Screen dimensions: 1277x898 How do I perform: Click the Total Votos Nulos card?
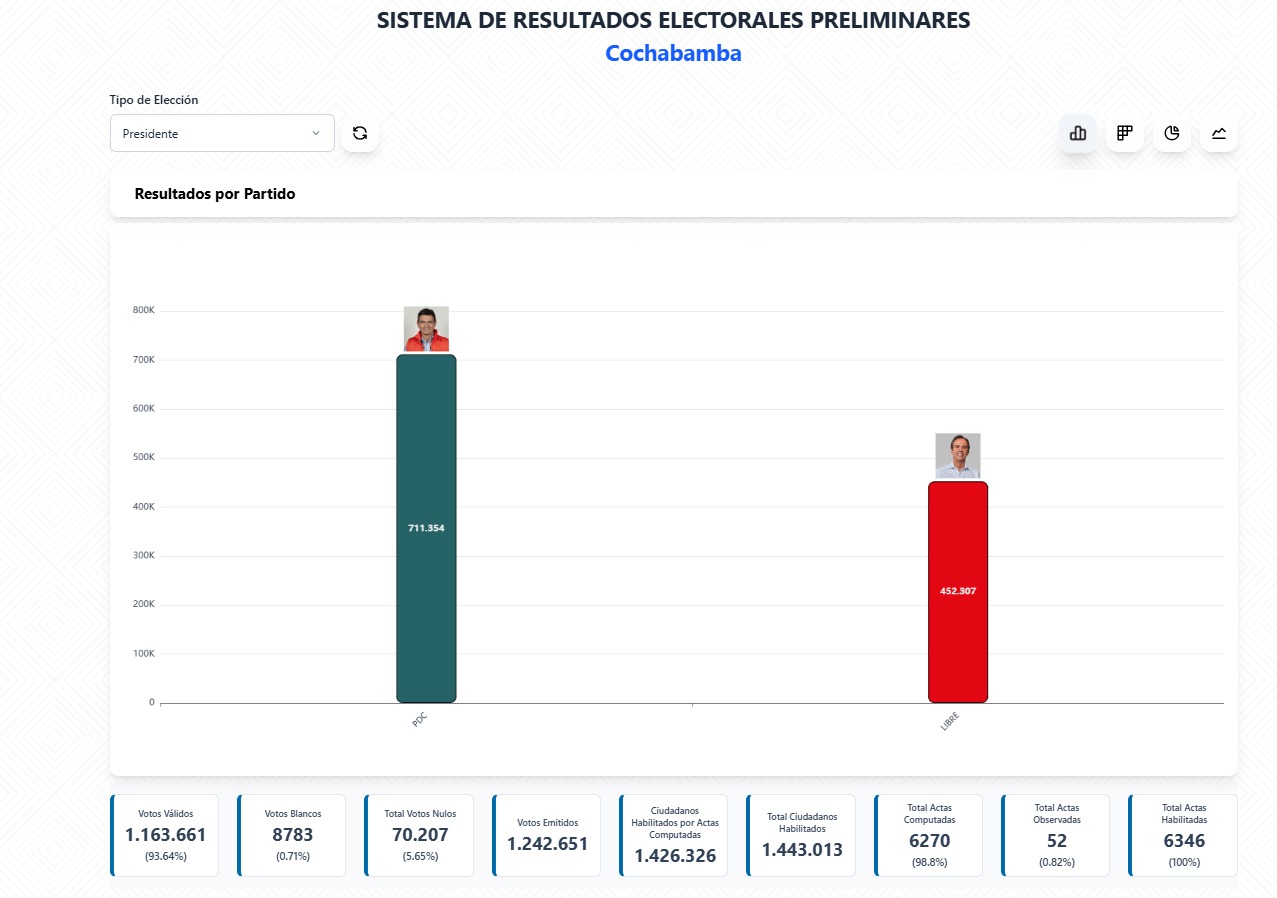tap(419, 835)
